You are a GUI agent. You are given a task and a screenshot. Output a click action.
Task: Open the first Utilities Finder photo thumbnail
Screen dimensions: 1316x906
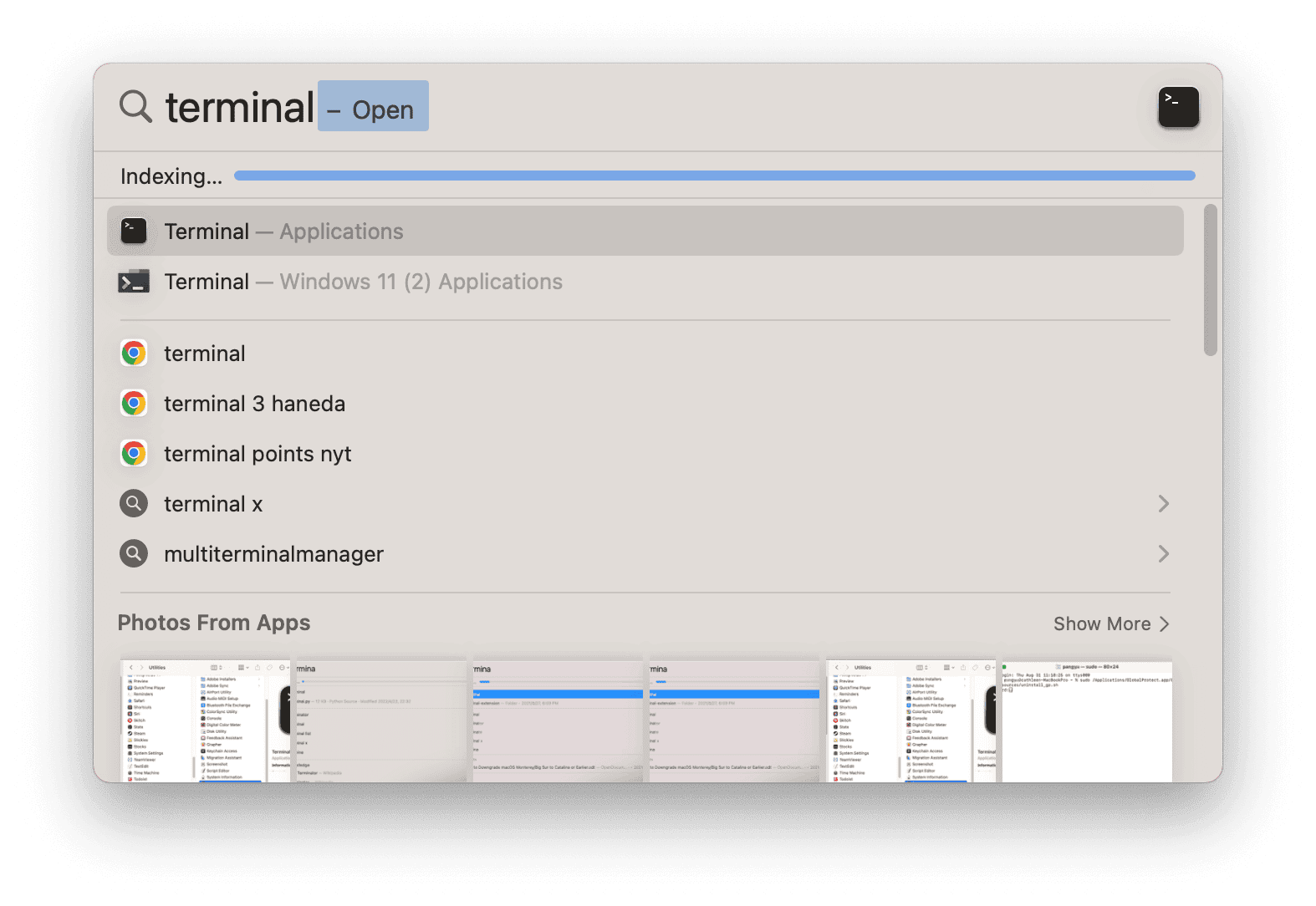pyautogui.click(x=205, y=720)
